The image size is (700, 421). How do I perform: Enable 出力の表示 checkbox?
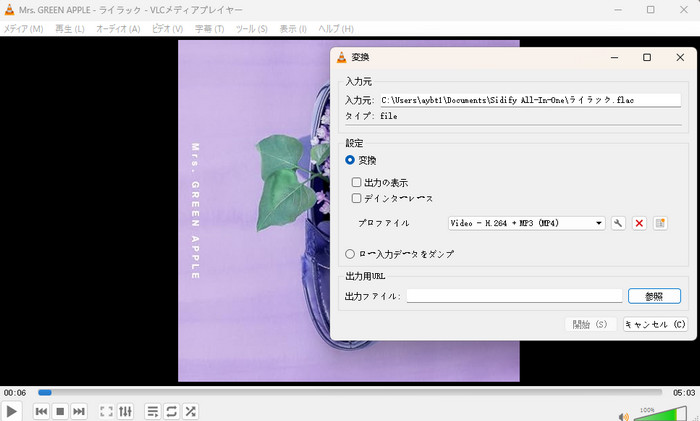click(x=356, y=182)
